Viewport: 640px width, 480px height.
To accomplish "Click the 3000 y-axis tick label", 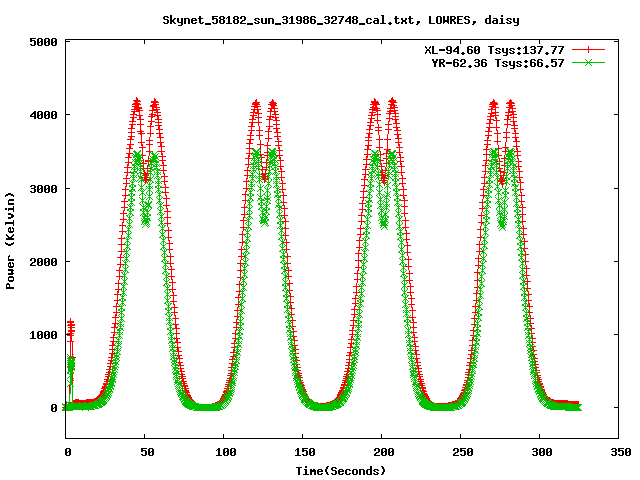I will click(43, 189).
